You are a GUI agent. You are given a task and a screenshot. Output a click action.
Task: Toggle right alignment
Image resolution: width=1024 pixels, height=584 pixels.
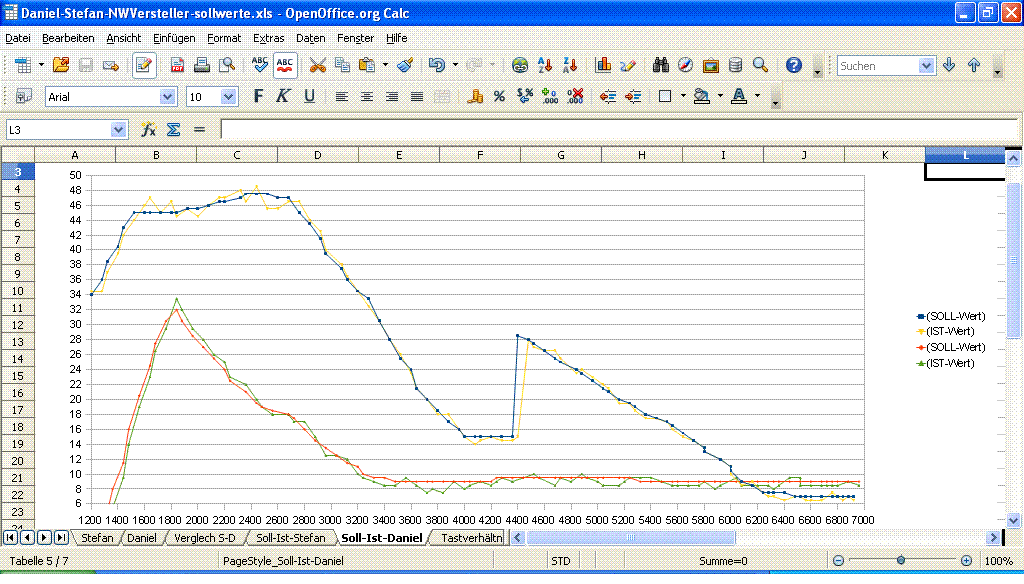coord(392,97)
